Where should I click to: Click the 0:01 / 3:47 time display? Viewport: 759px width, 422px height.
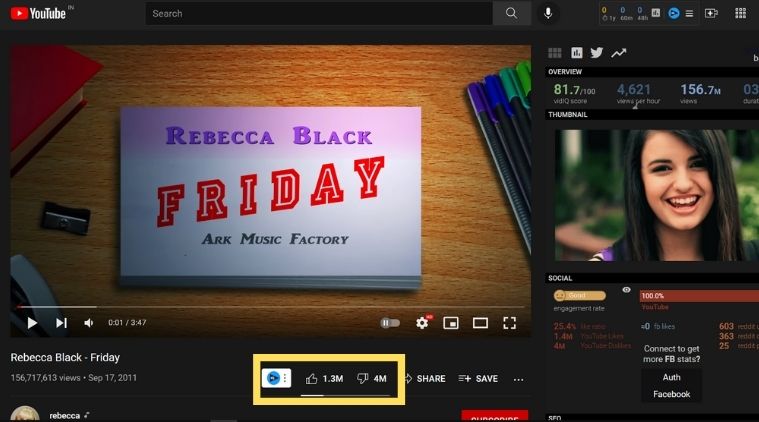click(127, 322)
